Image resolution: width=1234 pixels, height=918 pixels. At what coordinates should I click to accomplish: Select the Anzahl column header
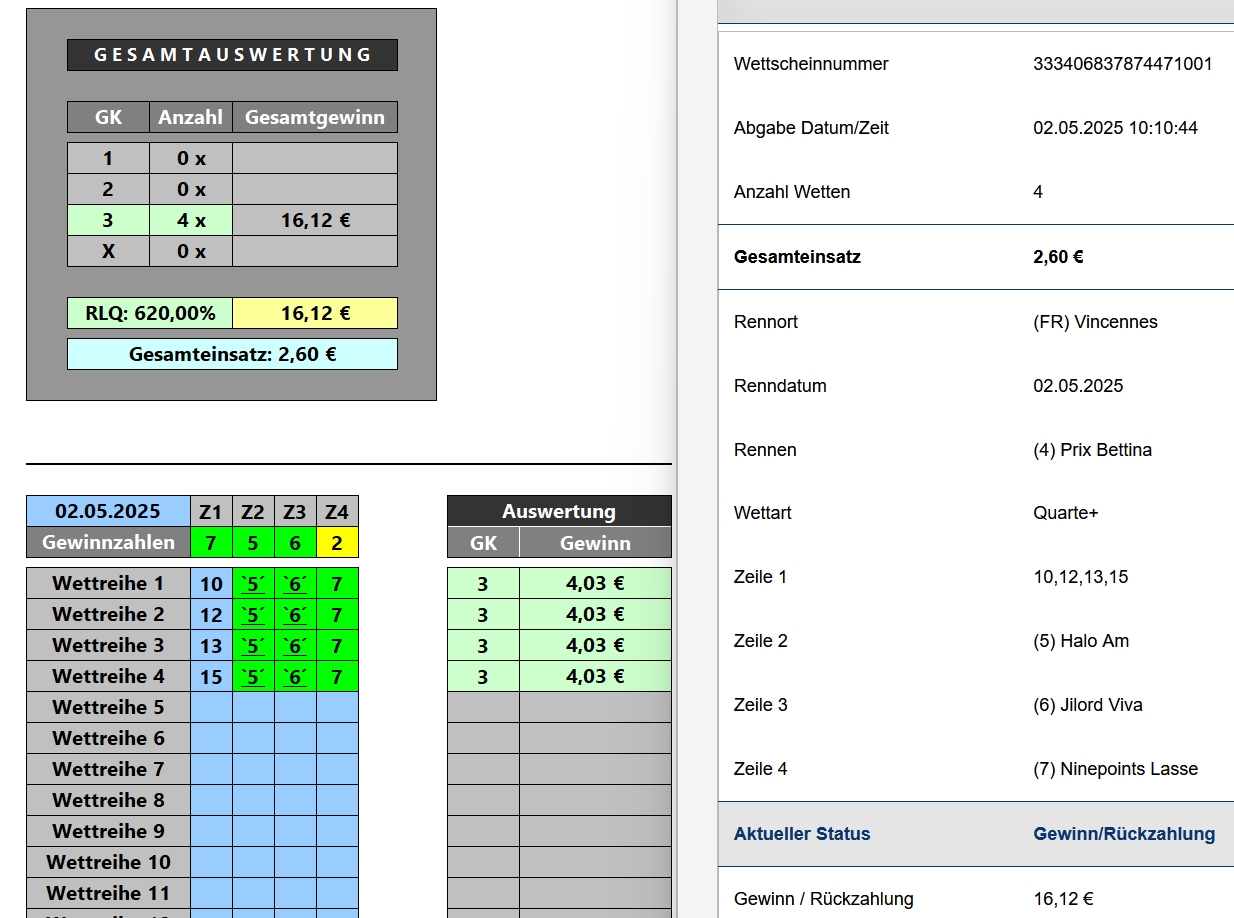tap(191, 117)
